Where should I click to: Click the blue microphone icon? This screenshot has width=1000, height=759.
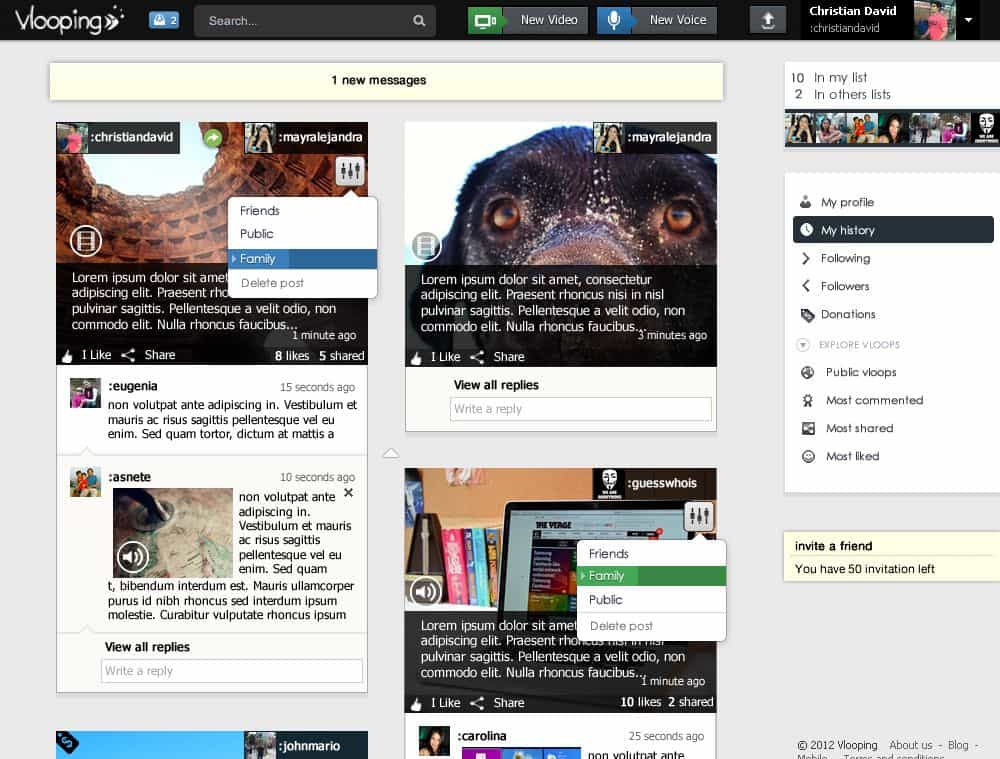click(x=614, y=20)
